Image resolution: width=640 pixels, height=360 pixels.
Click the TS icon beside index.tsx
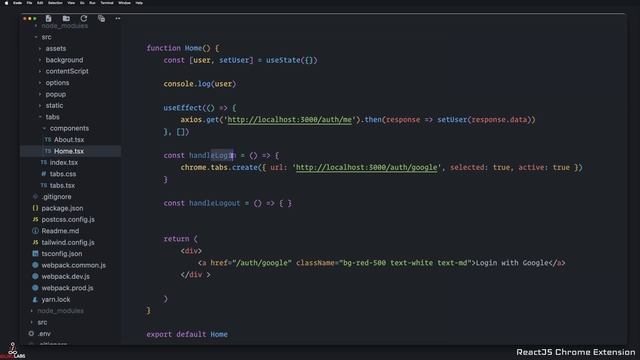[x=44, y=162]
